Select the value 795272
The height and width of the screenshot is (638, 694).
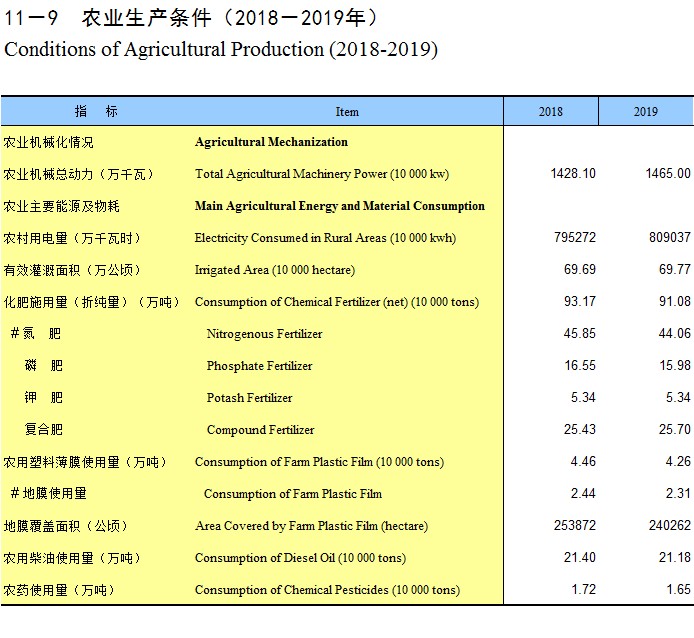tap(575, 237)
